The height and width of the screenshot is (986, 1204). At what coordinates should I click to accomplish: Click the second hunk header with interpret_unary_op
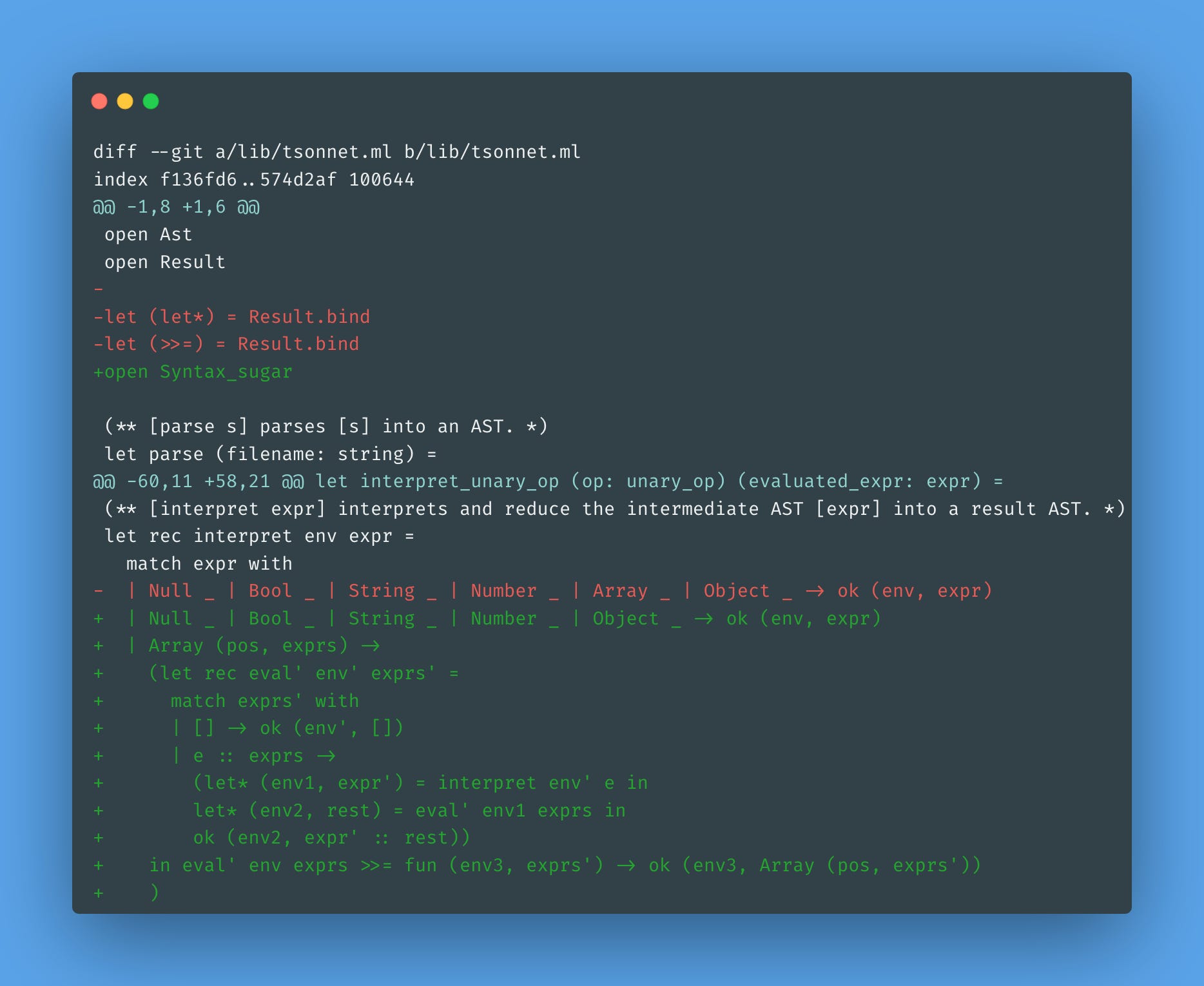pos(549,481)
